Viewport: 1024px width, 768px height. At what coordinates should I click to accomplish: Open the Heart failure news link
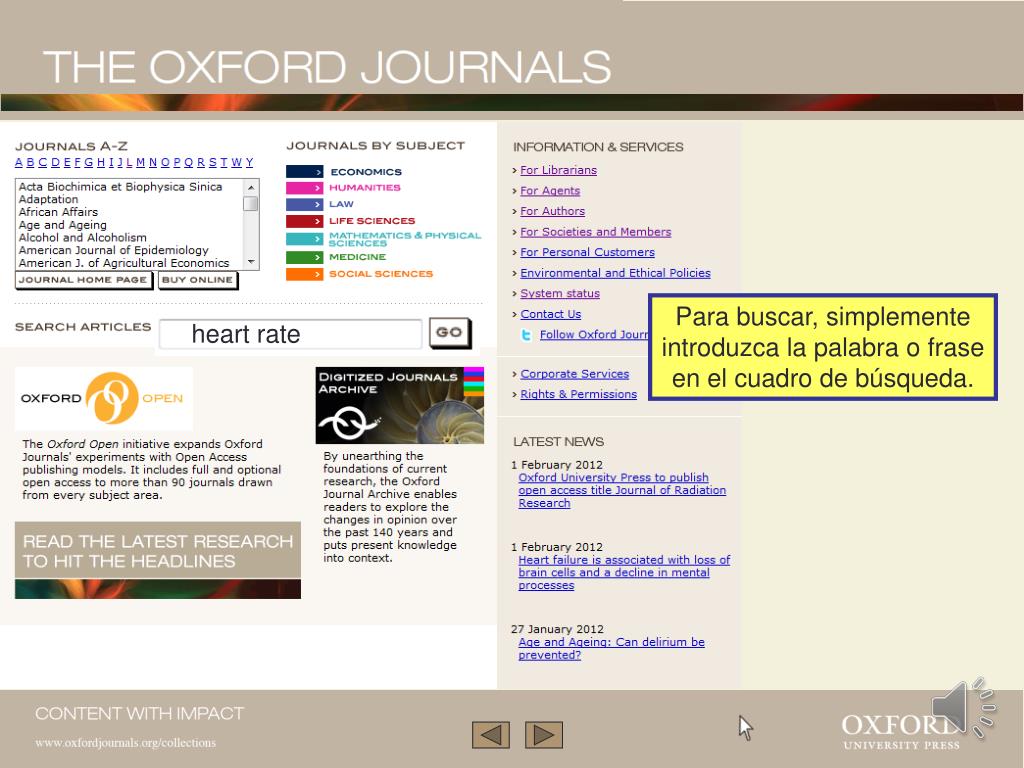point(624,573)
